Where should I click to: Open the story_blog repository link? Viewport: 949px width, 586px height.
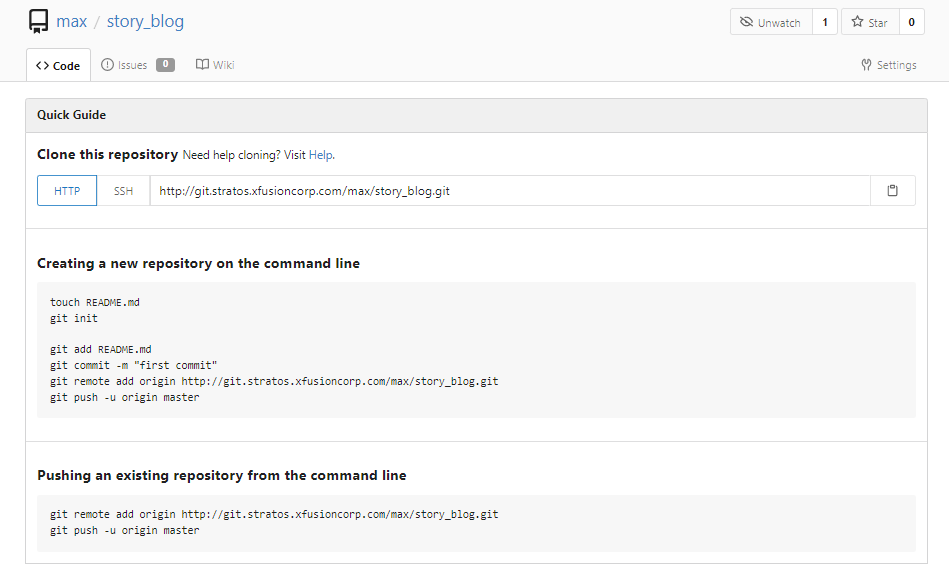click(145, 21)
